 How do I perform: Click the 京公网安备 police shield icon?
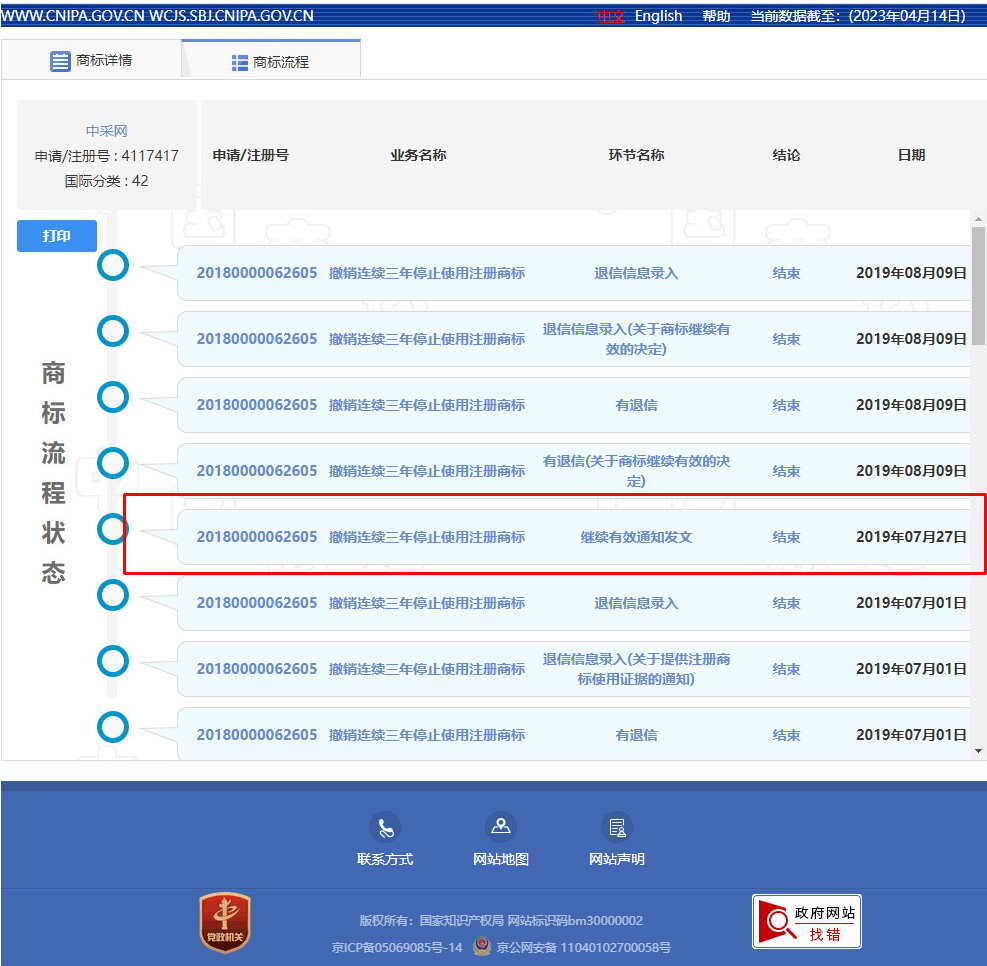tap(481, 946)
